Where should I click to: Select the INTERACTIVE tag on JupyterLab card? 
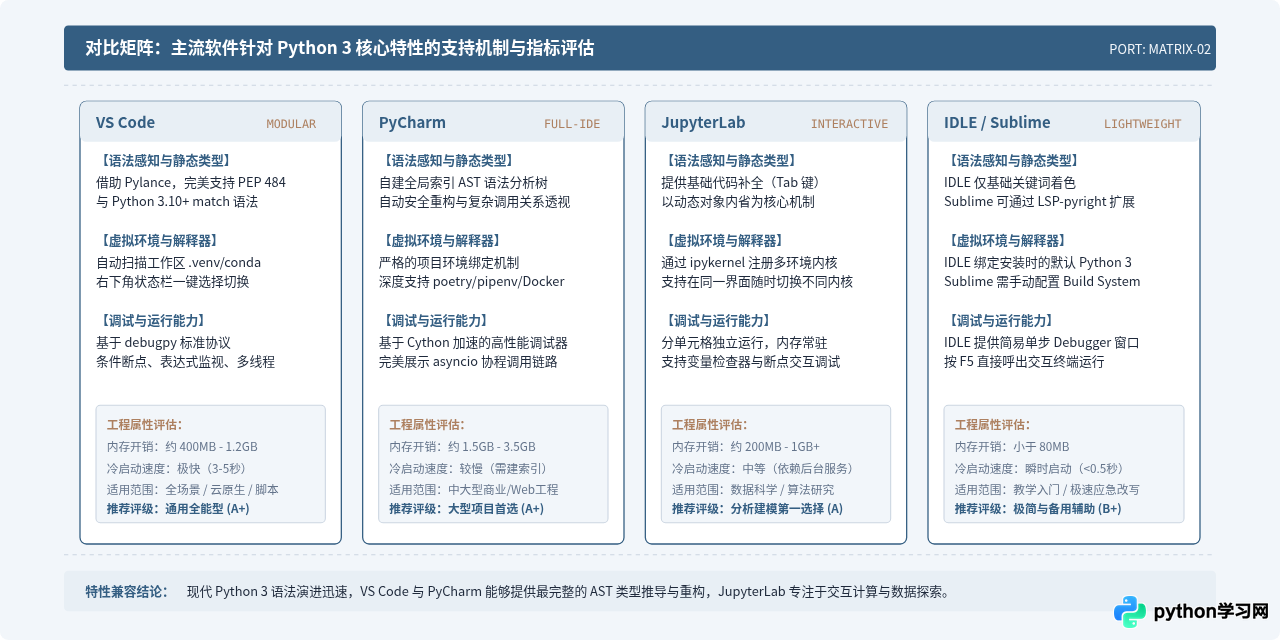[x=849, y=124]
